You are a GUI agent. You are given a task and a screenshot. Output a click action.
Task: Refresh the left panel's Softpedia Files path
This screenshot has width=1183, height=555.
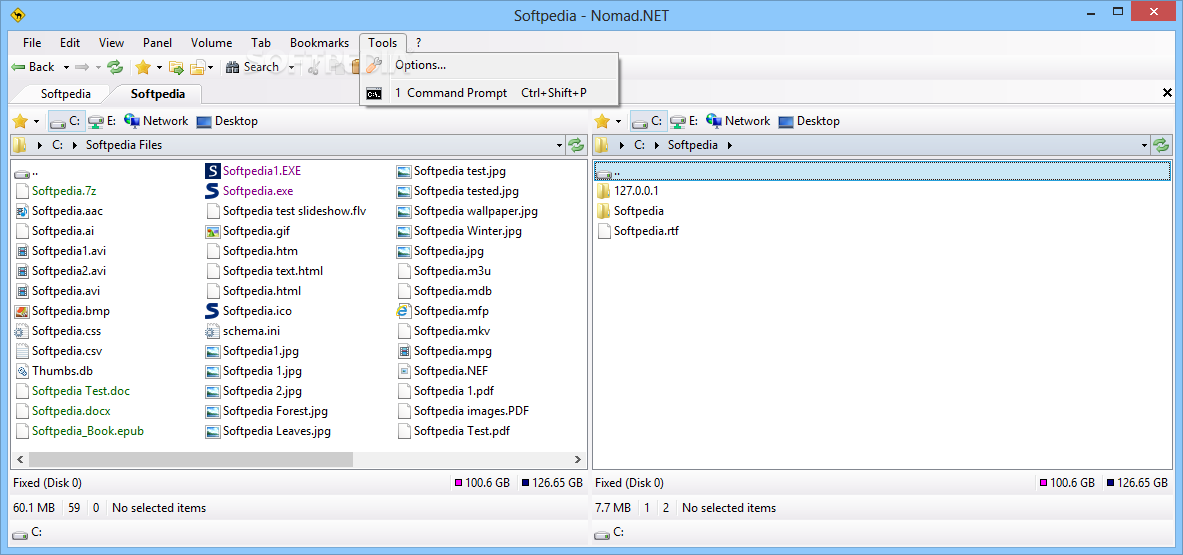576,145
